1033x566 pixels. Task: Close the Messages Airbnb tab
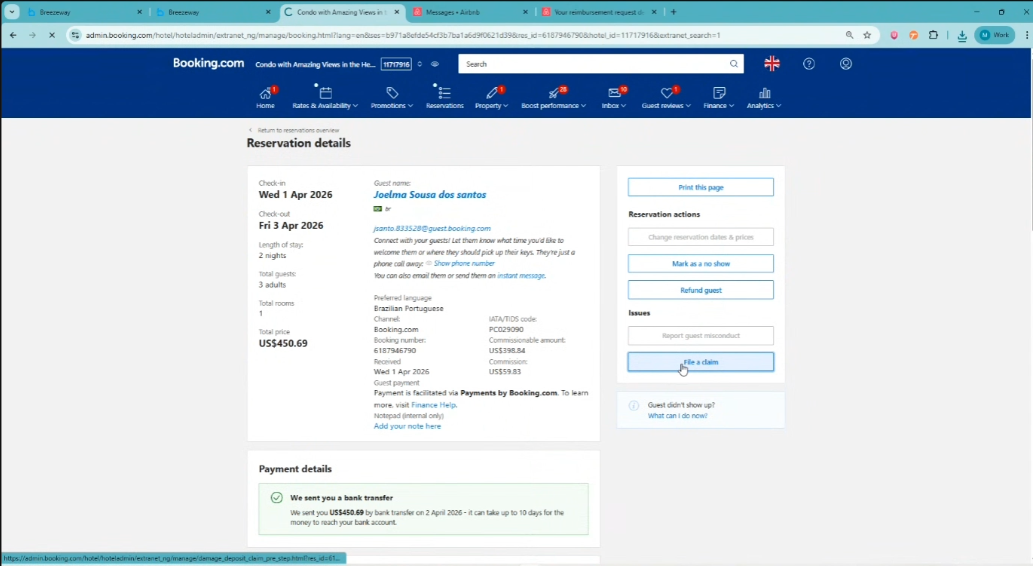[525, 12]
